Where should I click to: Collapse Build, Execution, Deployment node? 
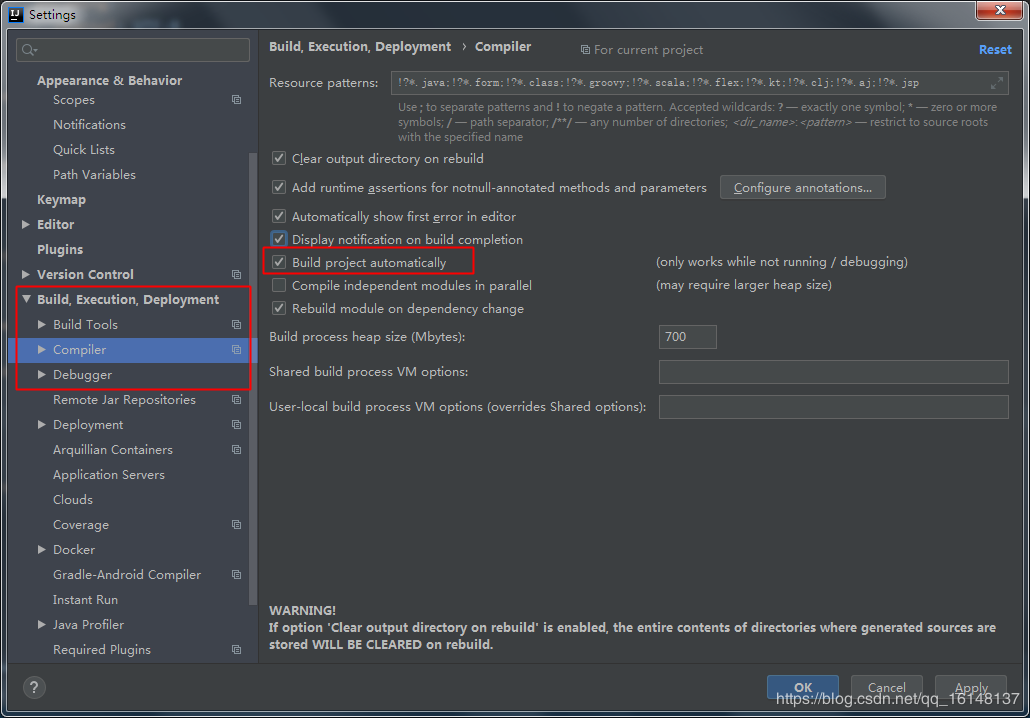pos(26,299)
